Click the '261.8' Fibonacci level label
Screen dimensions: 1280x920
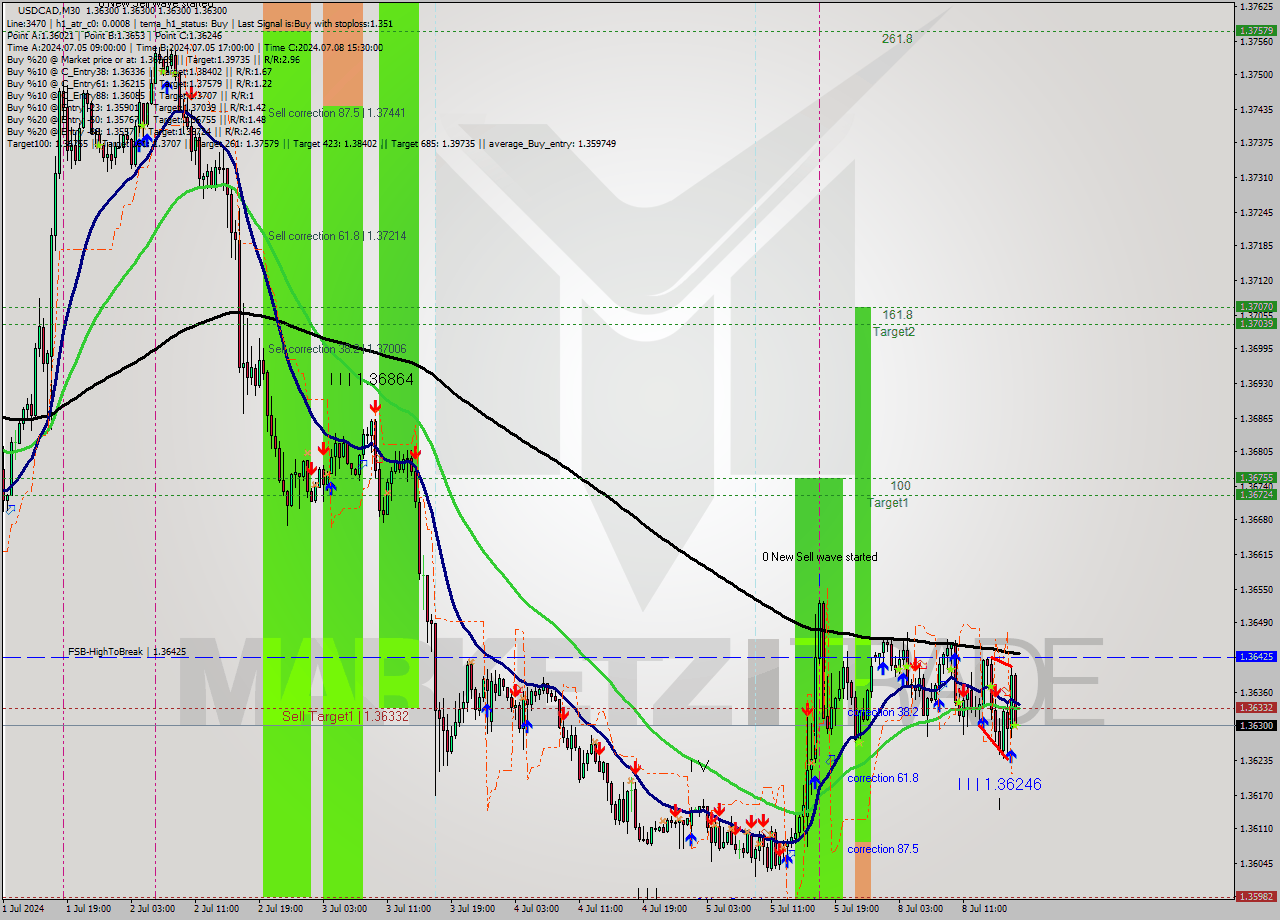(x=897, y=38)
